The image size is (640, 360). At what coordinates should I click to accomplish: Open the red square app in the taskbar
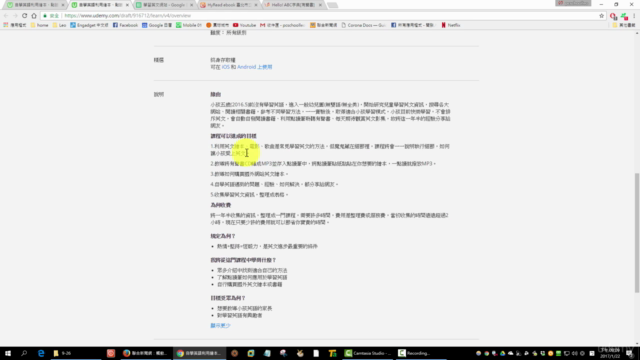click(x=111, y=353)
